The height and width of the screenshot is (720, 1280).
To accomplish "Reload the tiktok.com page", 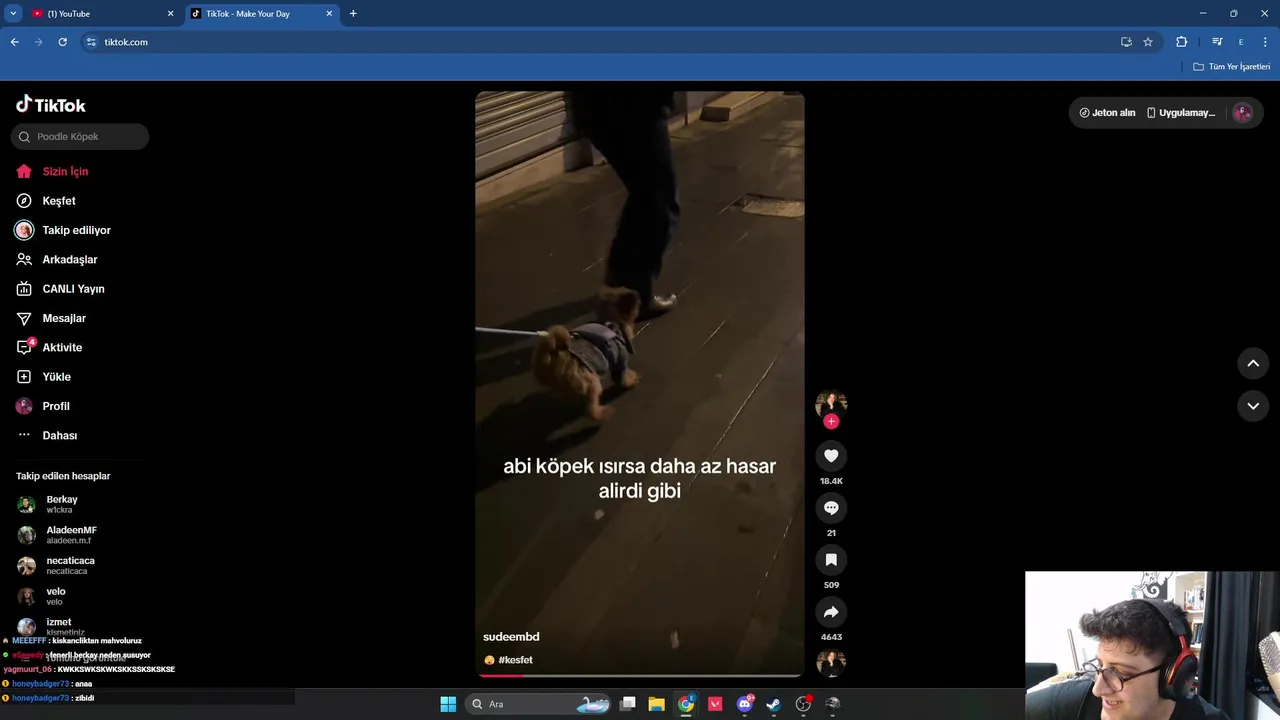I will pos(63,42).
